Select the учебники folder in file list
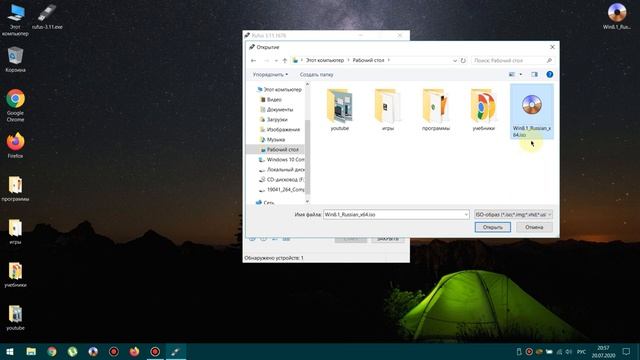640x360 pixels. tap(483, 109)
